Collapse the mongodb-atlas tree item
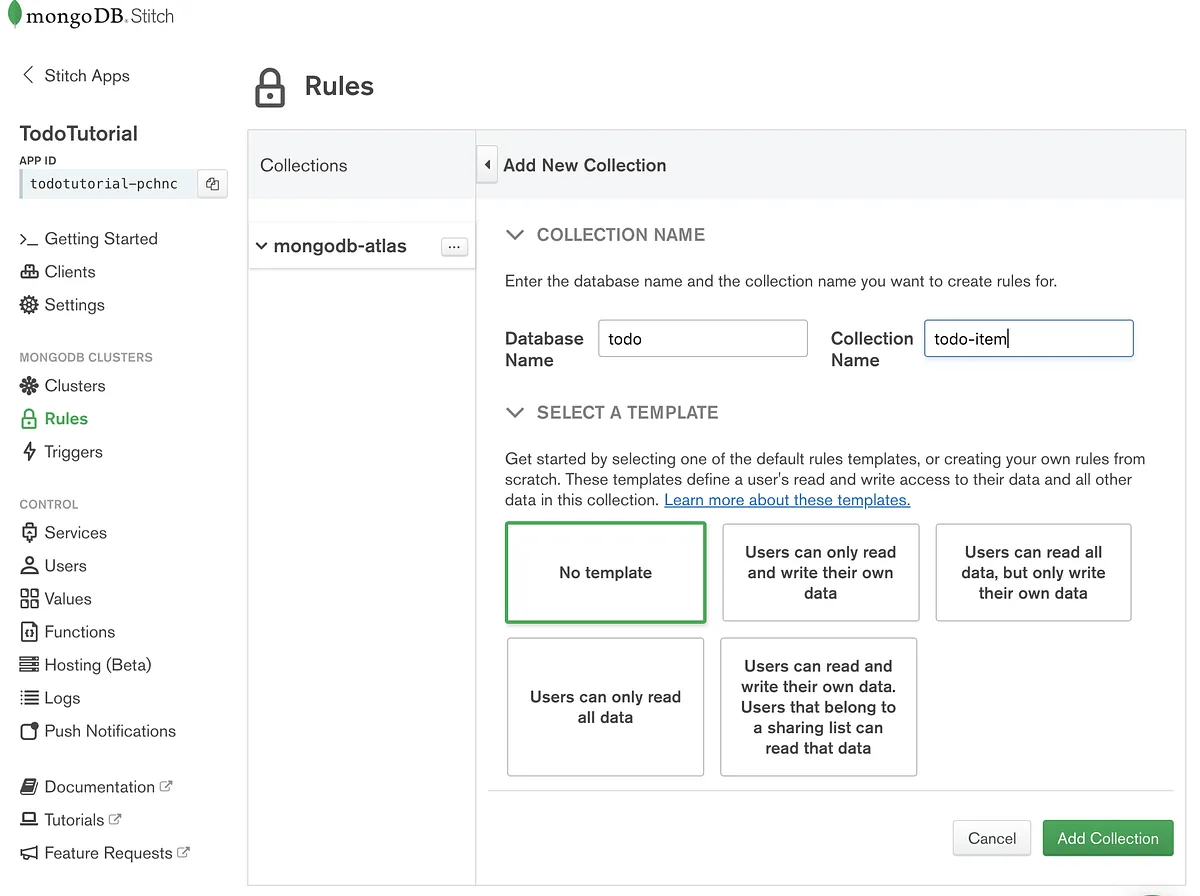 (x=260, y=246)
